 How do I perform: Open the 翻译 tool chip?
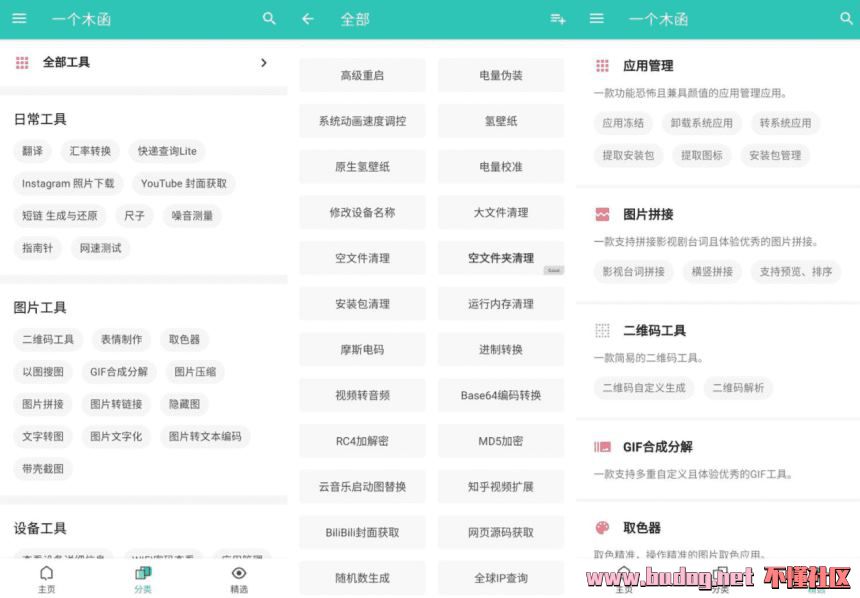(33, 151)
